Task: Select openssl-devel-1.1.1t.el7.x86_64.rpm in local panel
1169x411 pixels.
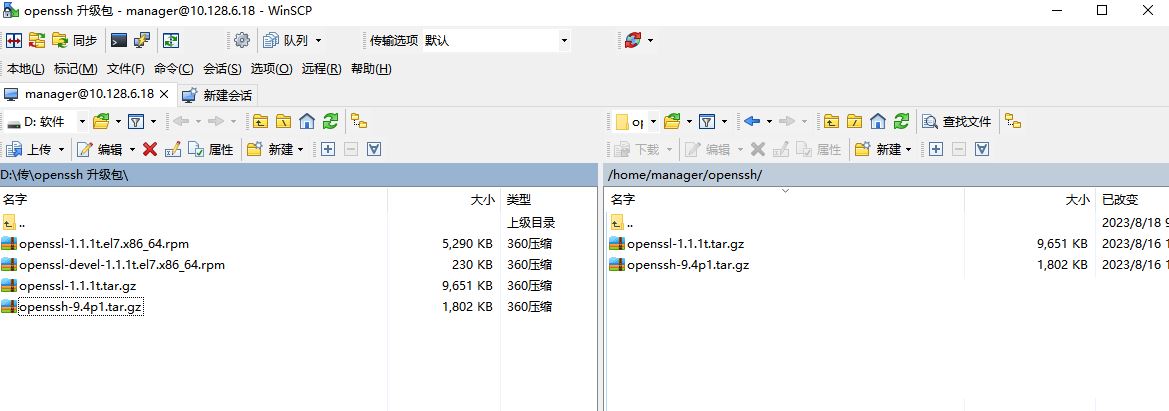Action: click(x=122, y=265)
